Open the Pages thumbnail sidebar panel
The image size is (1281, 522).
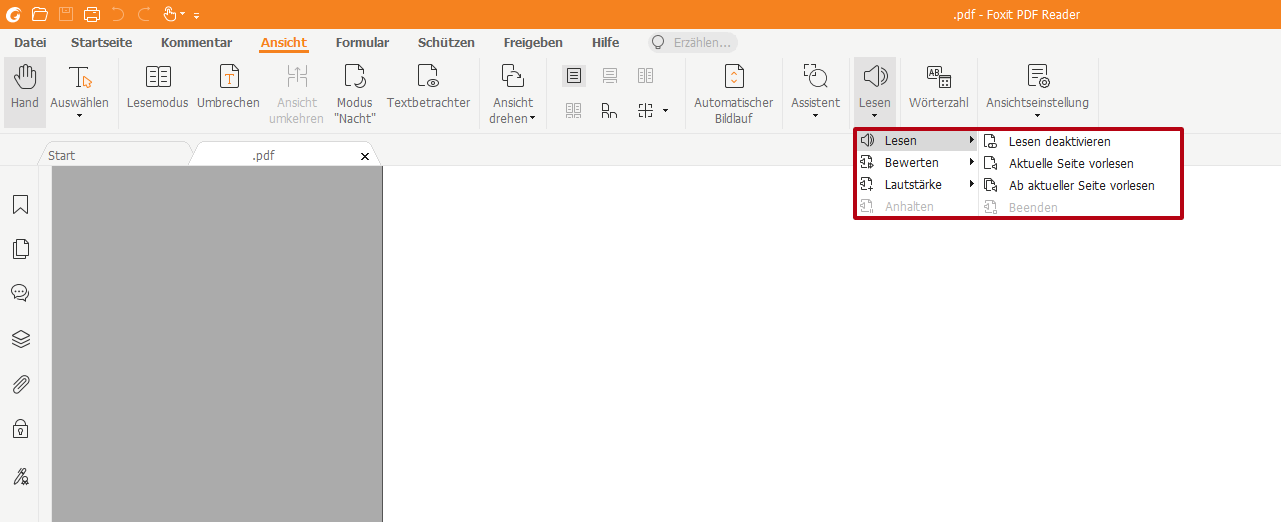20,249
